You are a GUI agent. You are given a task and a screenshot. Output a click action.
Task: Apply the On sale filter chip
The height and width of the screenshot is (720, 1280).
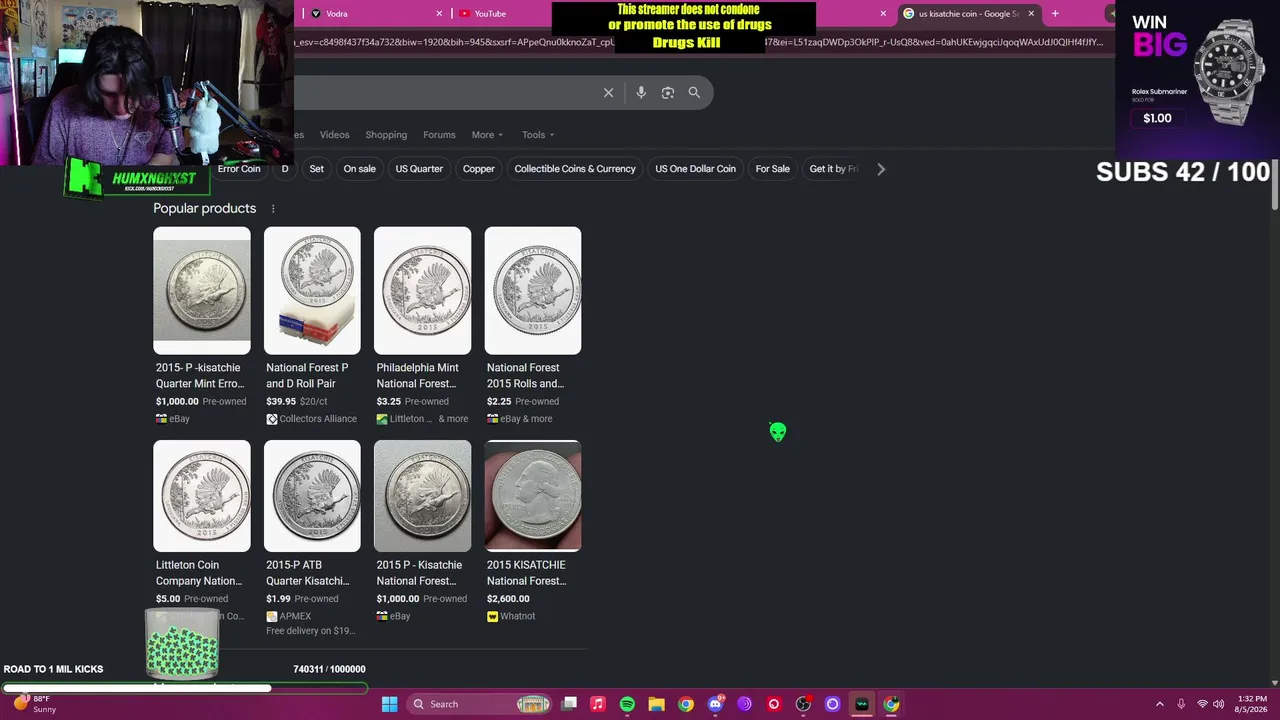(x=360, y=169)
